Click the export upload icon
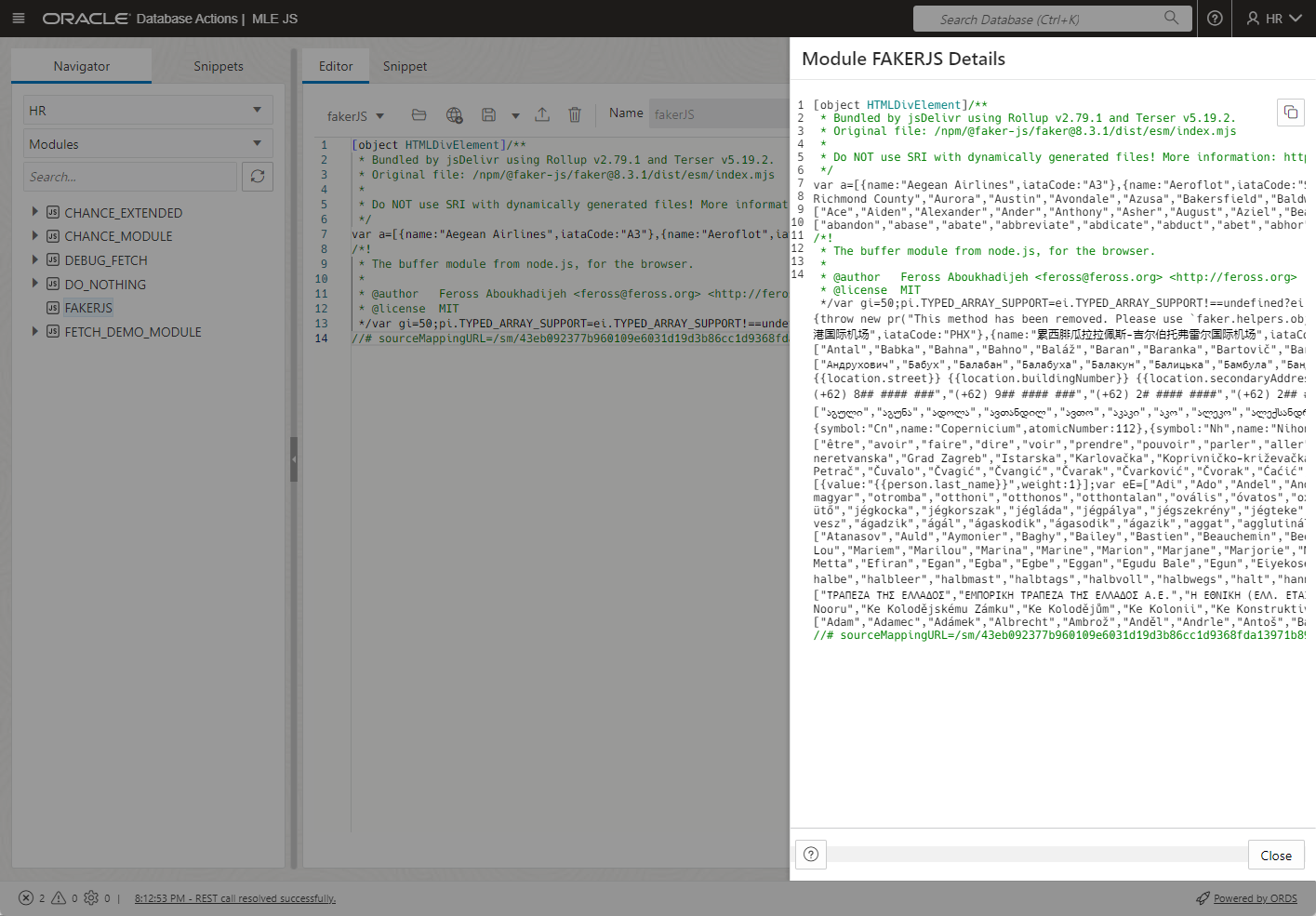 [542, 114]
